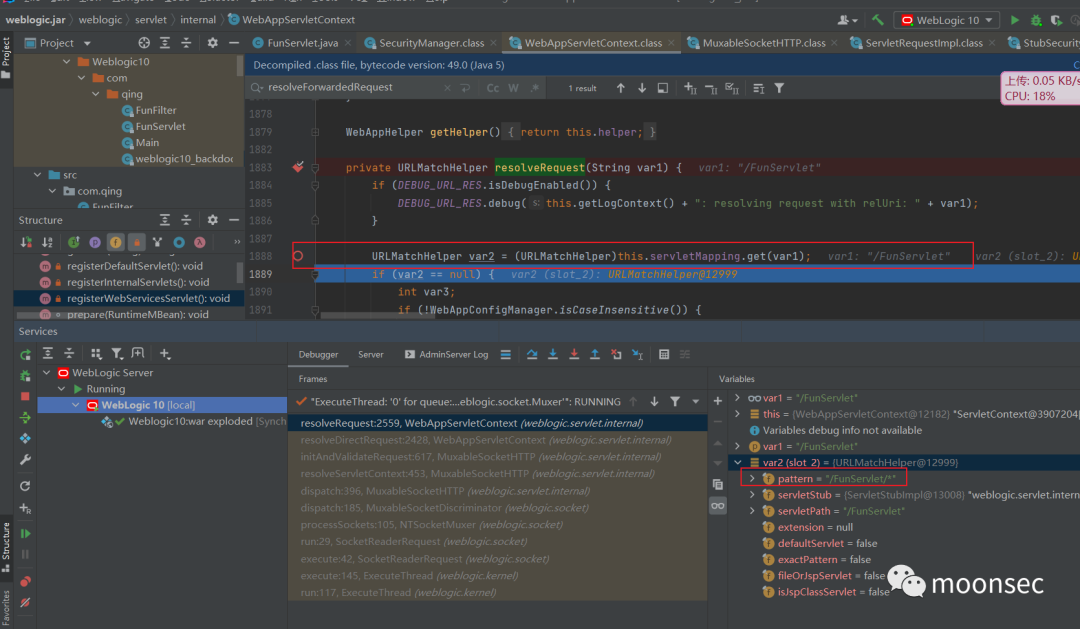Viewport: 1080px width, 629px height.
Task: Click the Project tree vertical scrollbar
Action: [x=240, y=65]
